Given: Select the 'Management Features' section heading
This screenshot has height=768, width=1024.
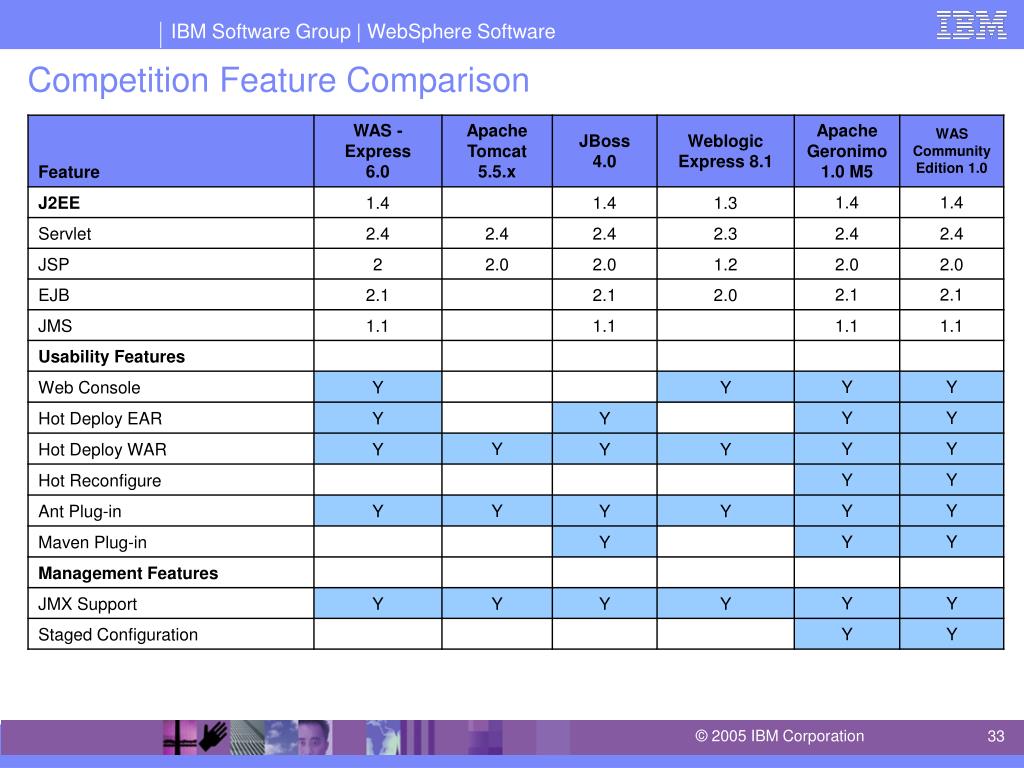Looking at the screenshot, I should [x=128, y=573].
